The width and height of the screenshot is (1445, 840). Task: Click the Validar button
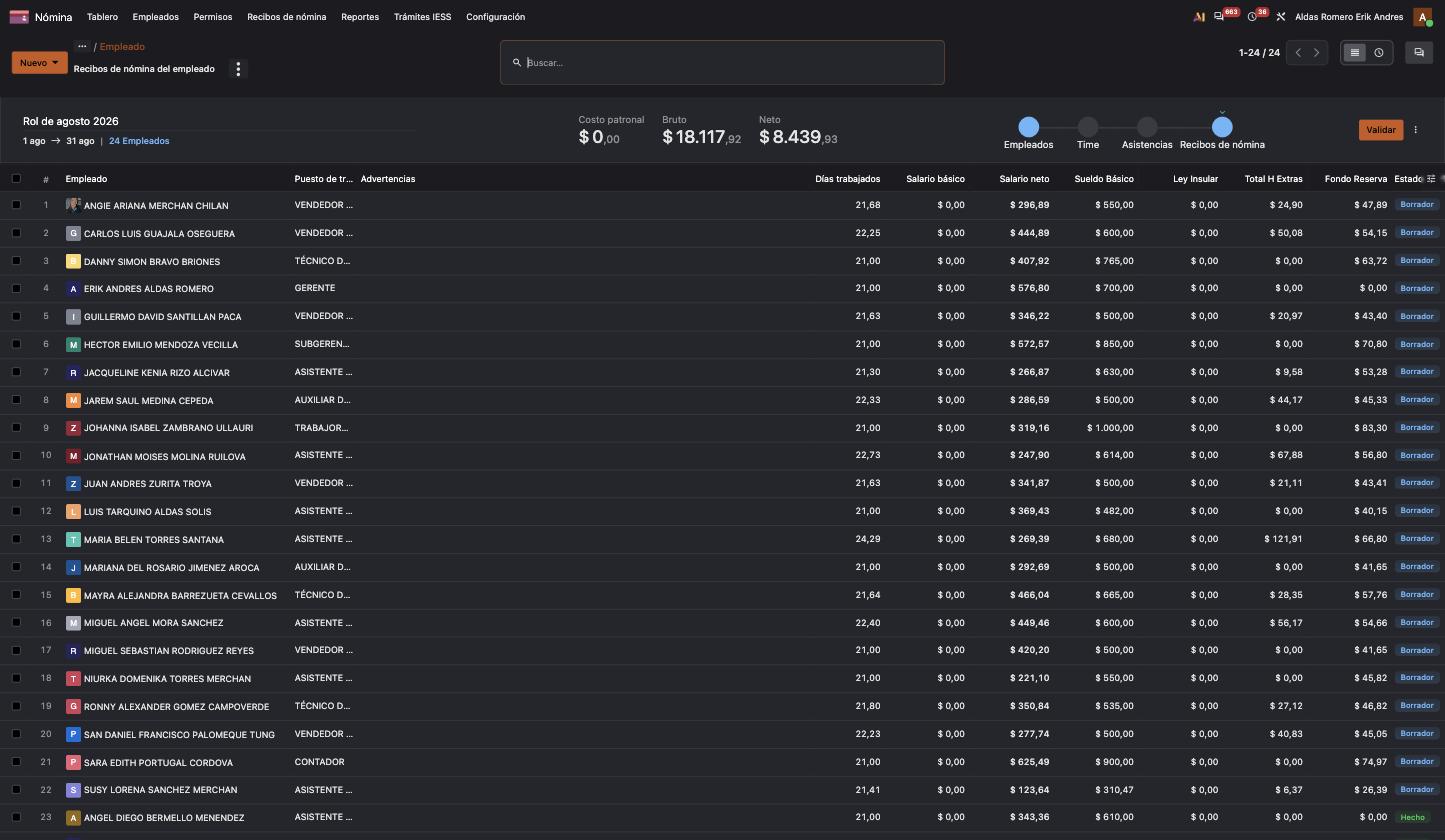(x=1380, y=130)
